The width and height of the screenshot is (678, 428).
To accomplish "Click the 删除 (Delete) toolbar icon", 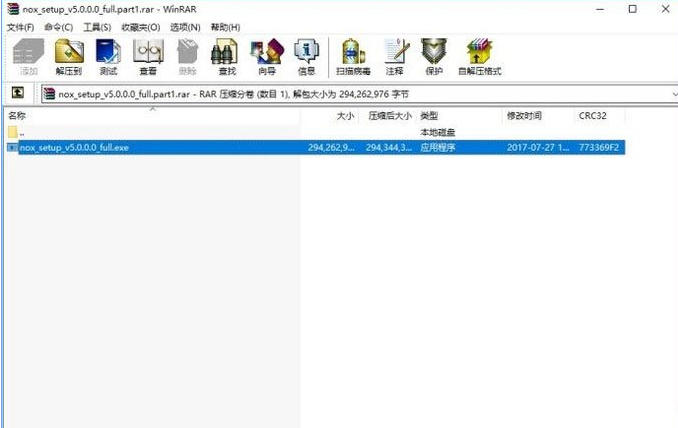I will pos(188,57).
